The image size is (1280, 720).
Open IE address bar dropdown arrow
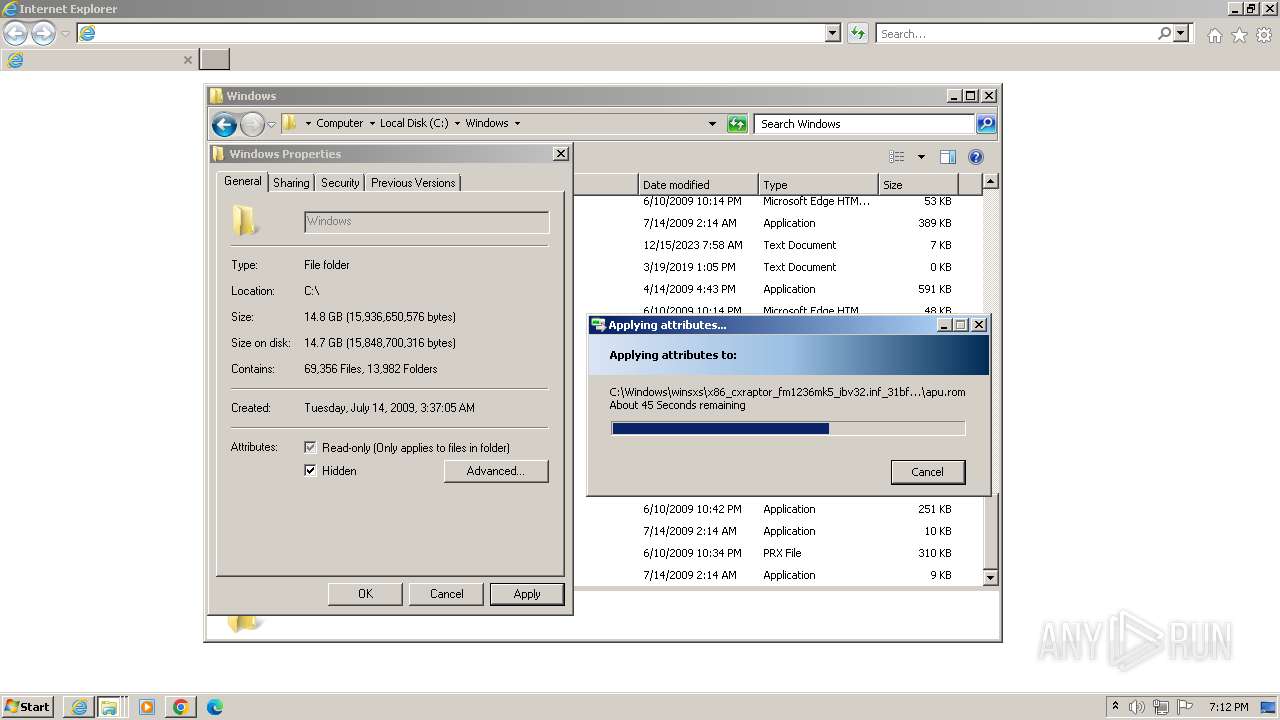pyautogui.click(x=833, y=33)
